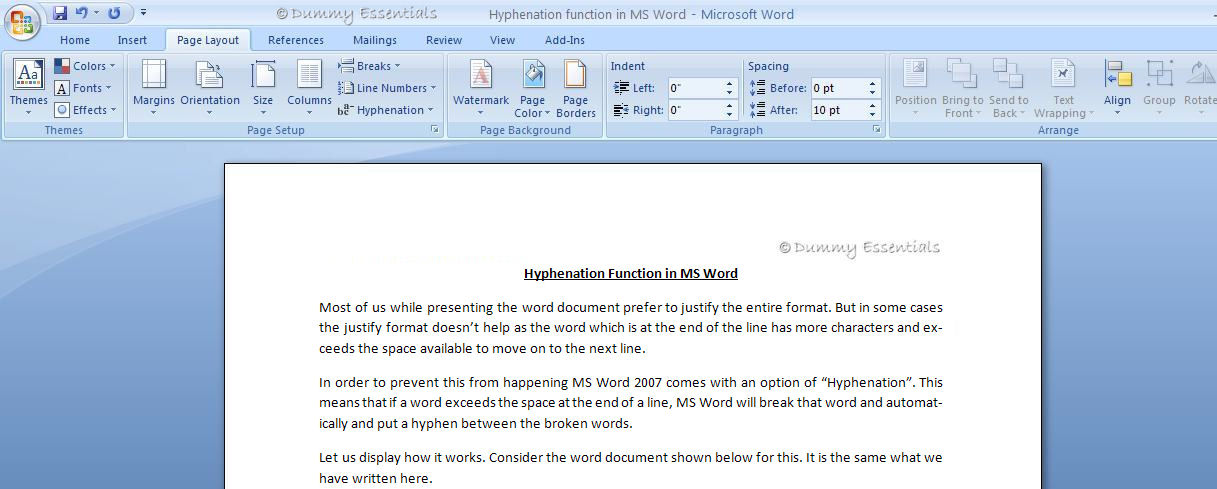Open the Home ribbon tab
Image resolution: width=1217 pixels, height=489 pixels.
(75, 40)
